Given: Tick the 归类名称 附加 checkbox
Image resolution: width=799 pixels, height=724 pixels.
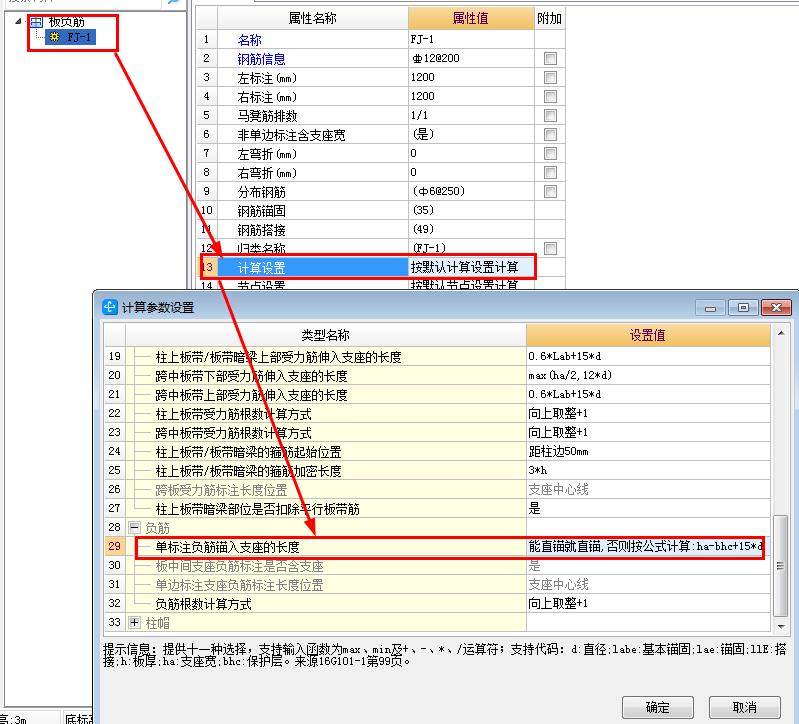Looking at the screenshot, I should pyautogui.click(x=550, y=248).
